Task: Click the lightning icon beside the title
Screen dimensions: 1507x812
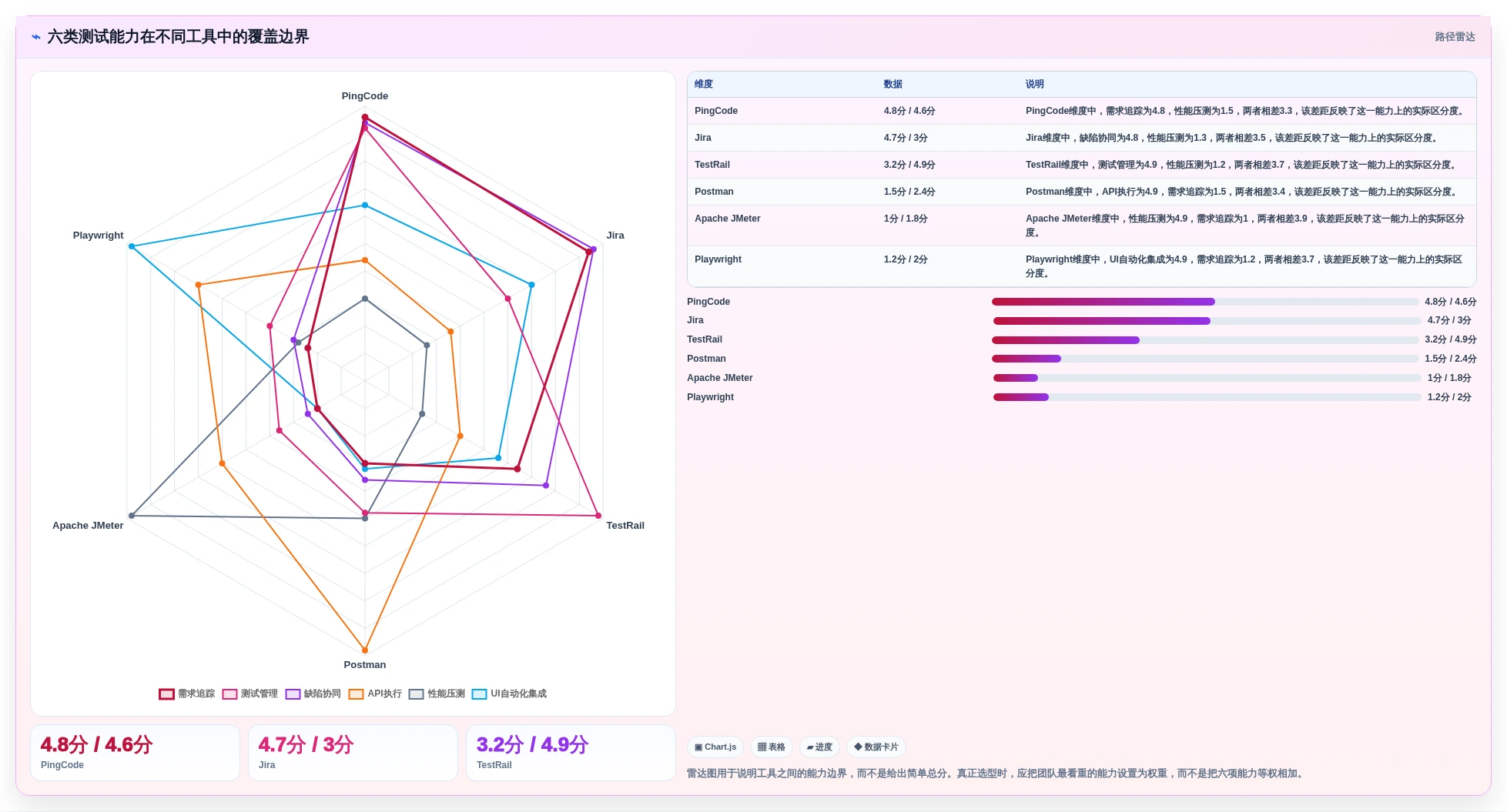Action: tap(36, 37)
